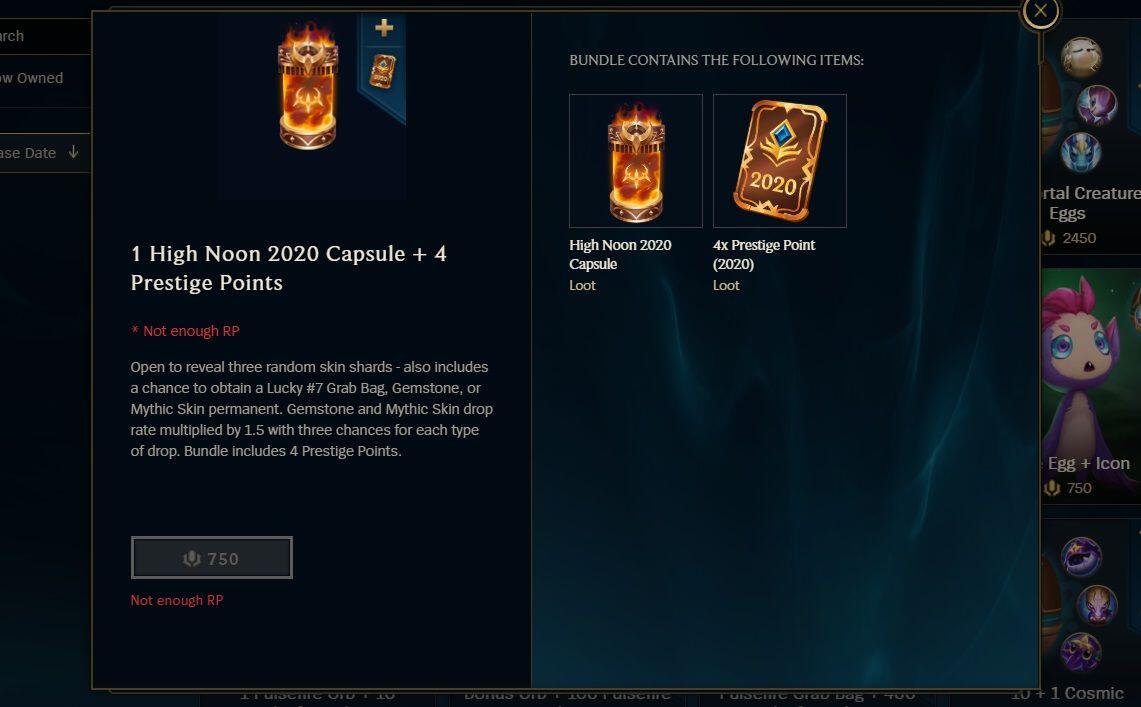
Task: Click the lowest cosmic icon in the bottom right bundle
Action: pos(1081,652)
